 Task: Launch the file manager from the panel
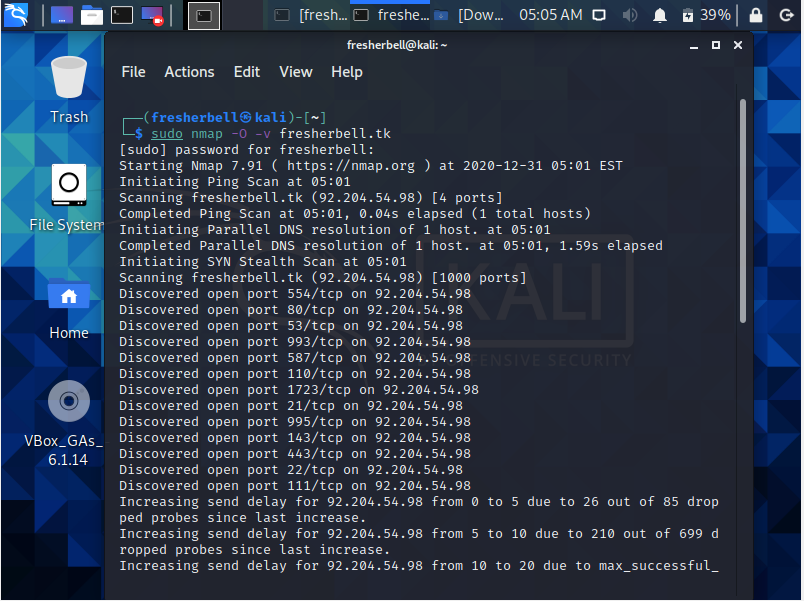click(92, 15)
